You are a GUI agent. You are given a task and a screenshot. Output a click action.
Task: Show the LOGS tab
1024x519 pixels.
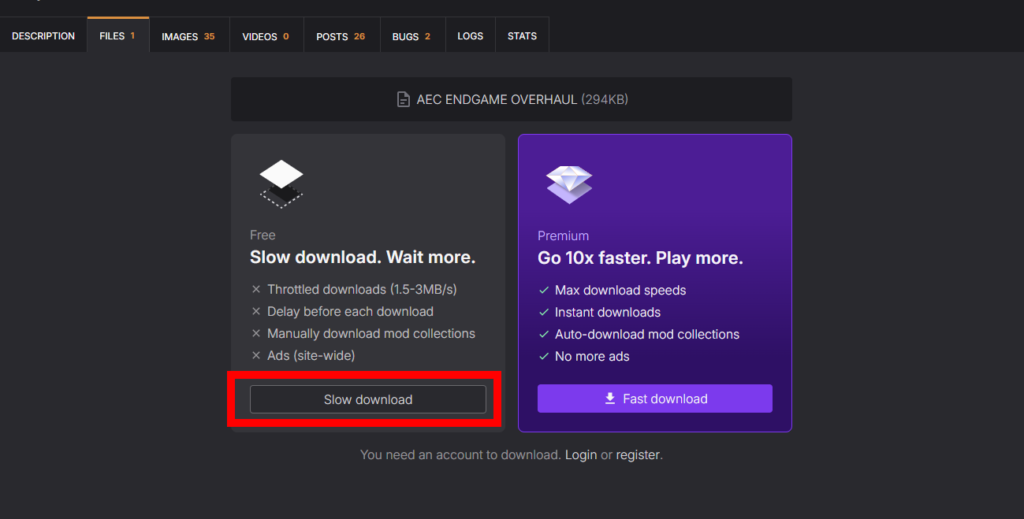point(470,36)
